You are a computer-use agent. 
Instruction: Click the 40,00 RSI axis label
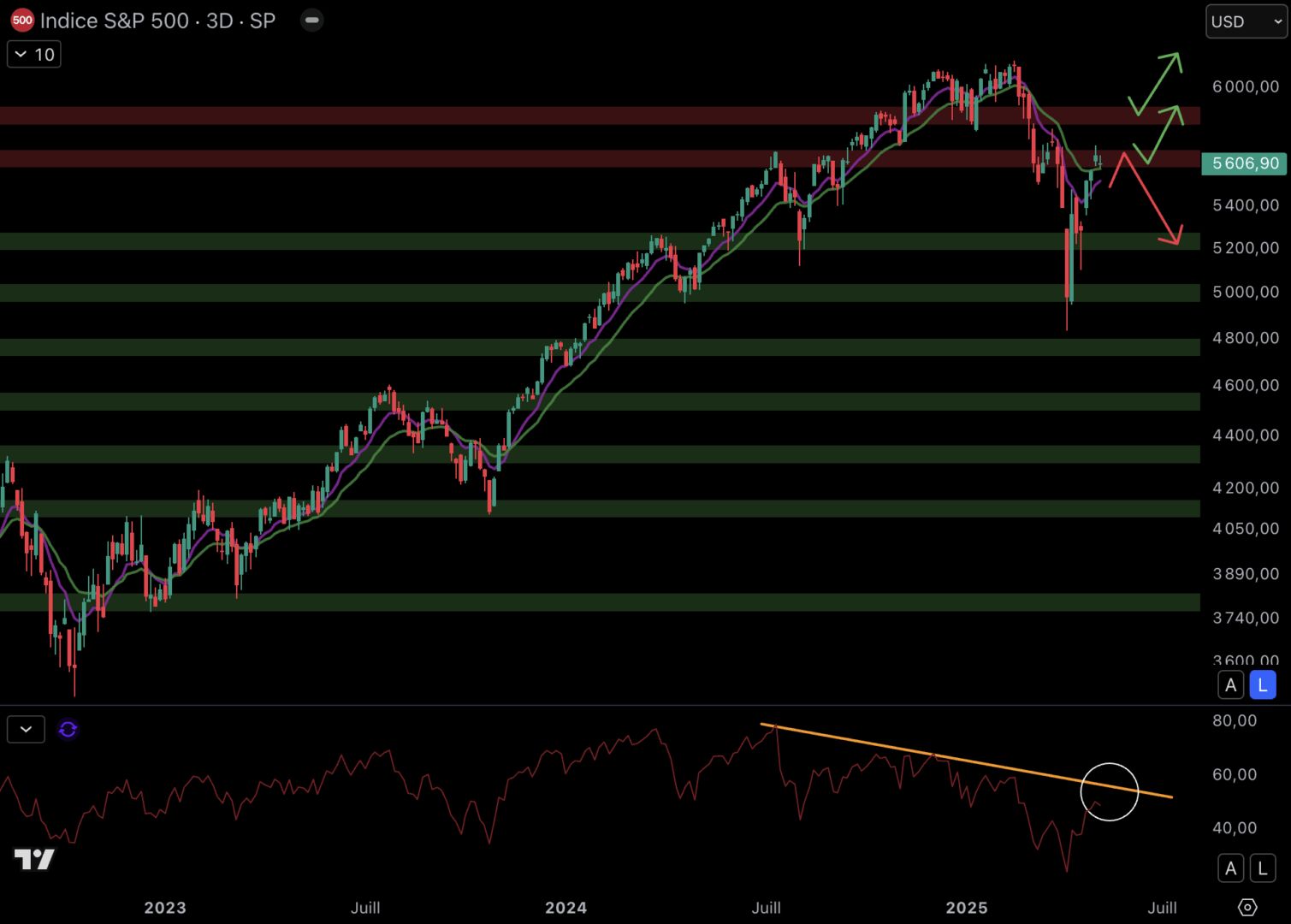point(1235,827)
